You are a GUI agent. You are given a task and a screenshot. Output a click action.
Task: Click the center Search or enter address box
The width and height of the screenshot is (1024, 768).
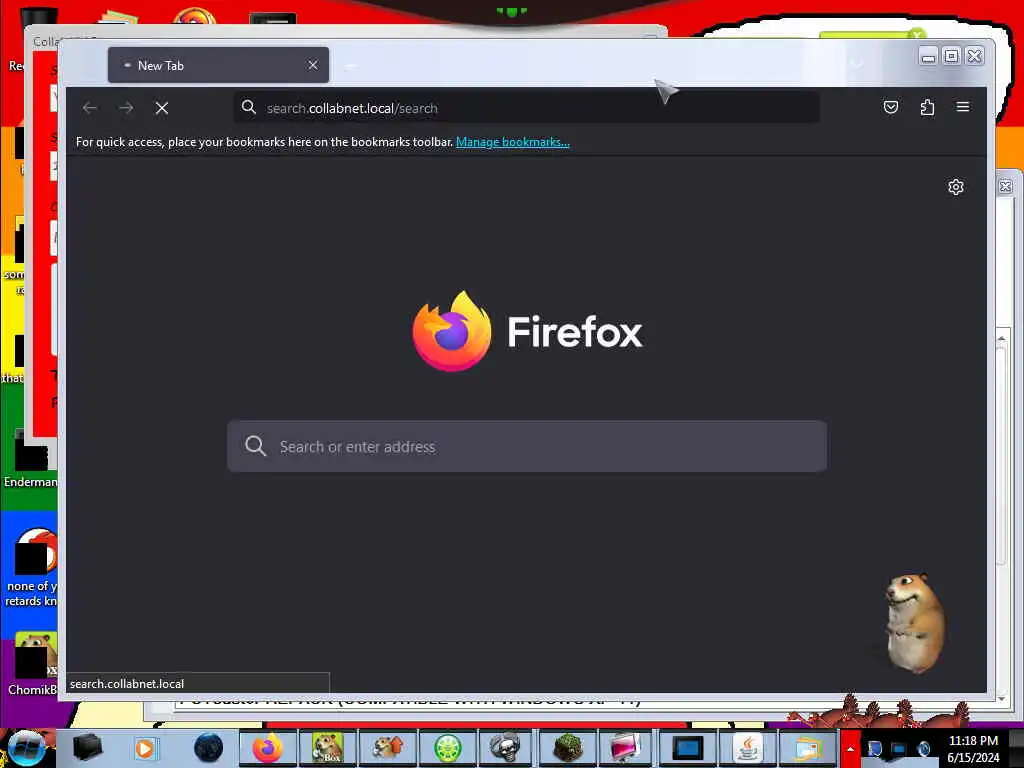point(526,446)
